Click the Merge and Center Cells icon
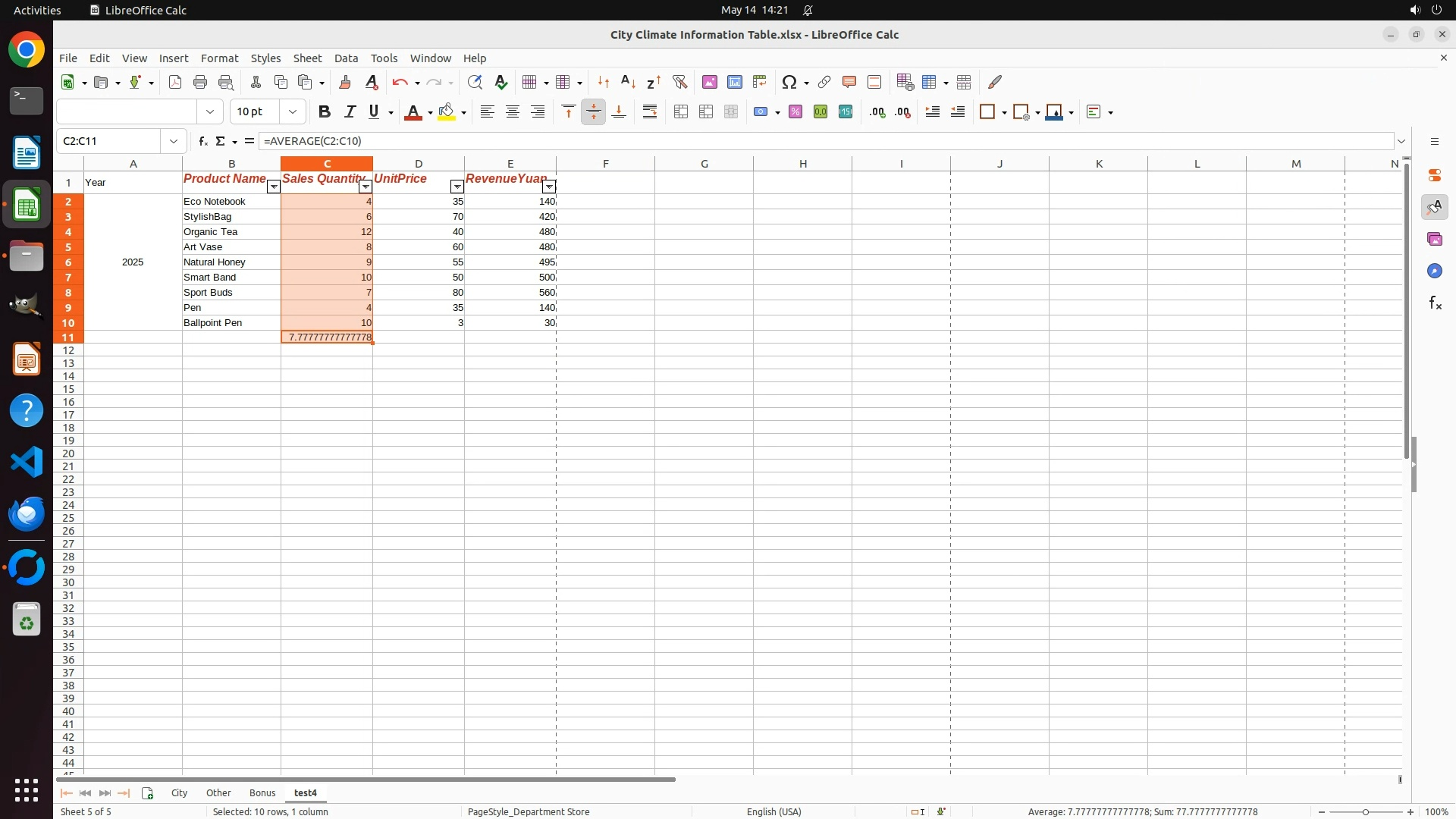Viewport: 1456px width, 819px height. click(681, 112)
